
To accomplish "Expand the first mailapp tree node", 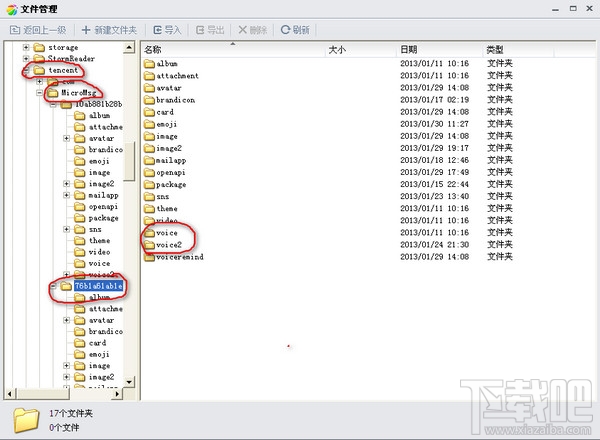I will tap(67, 195).
